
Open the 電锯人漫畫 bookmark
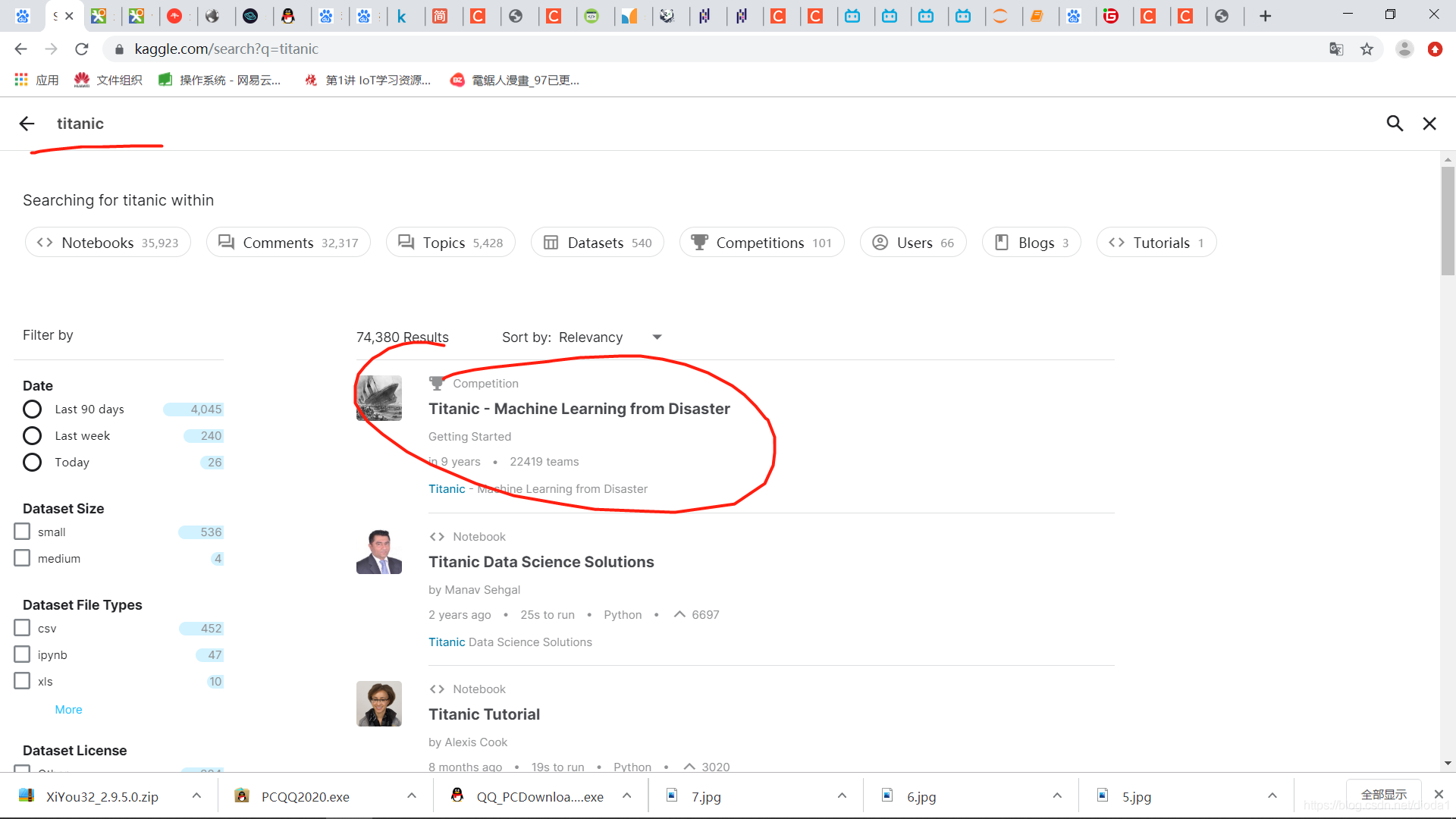[x=515, y=80]
